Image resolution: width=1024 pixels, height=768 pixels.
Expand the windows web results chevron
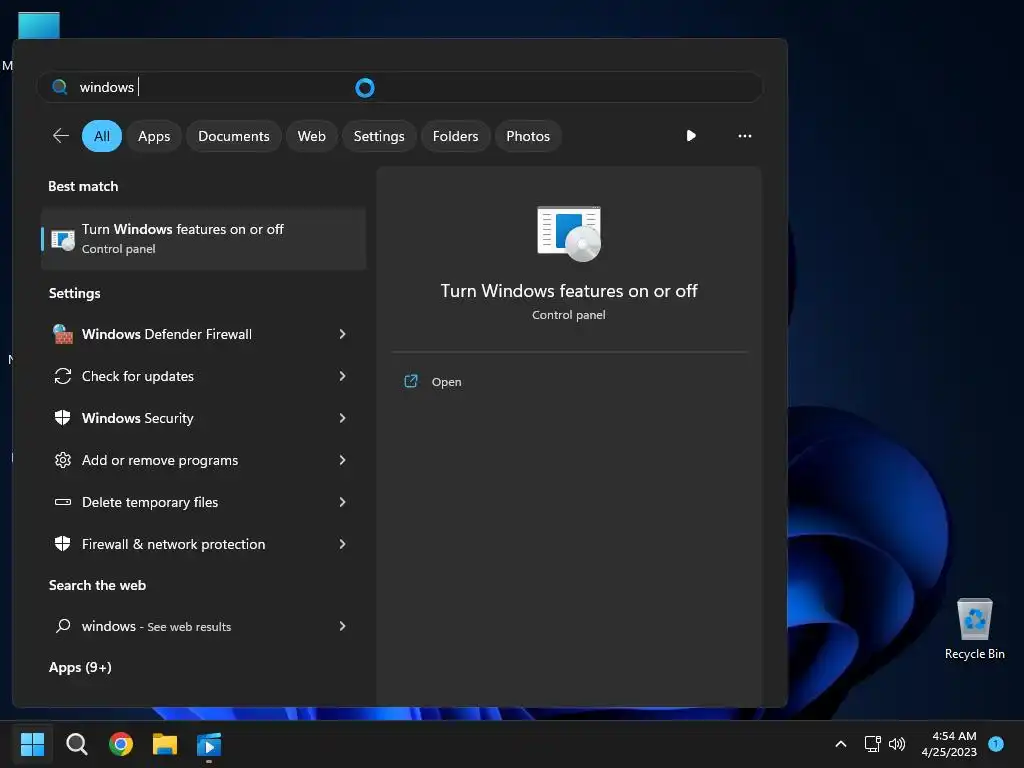pyautogui.click(x=342, y=626)
